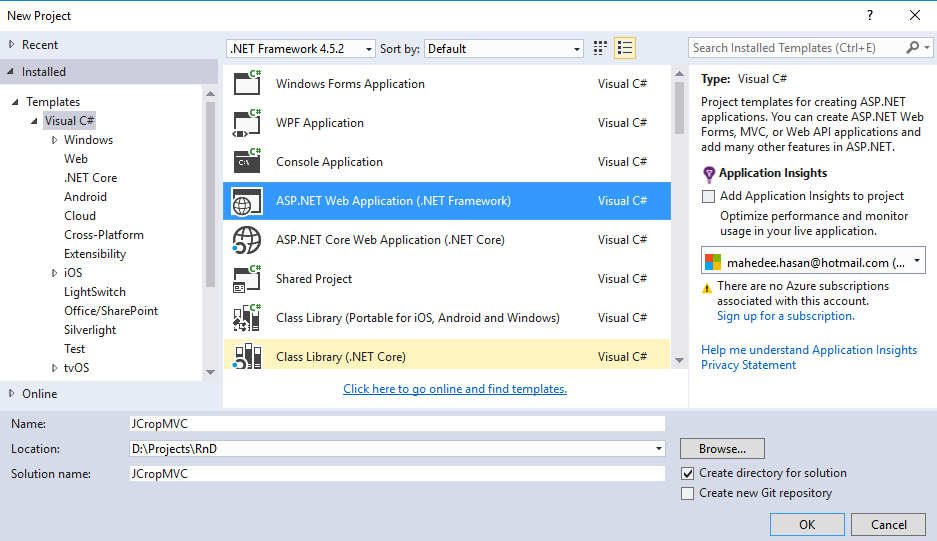
Task: Click the Shared Project template icon
Action: [247, 279]
